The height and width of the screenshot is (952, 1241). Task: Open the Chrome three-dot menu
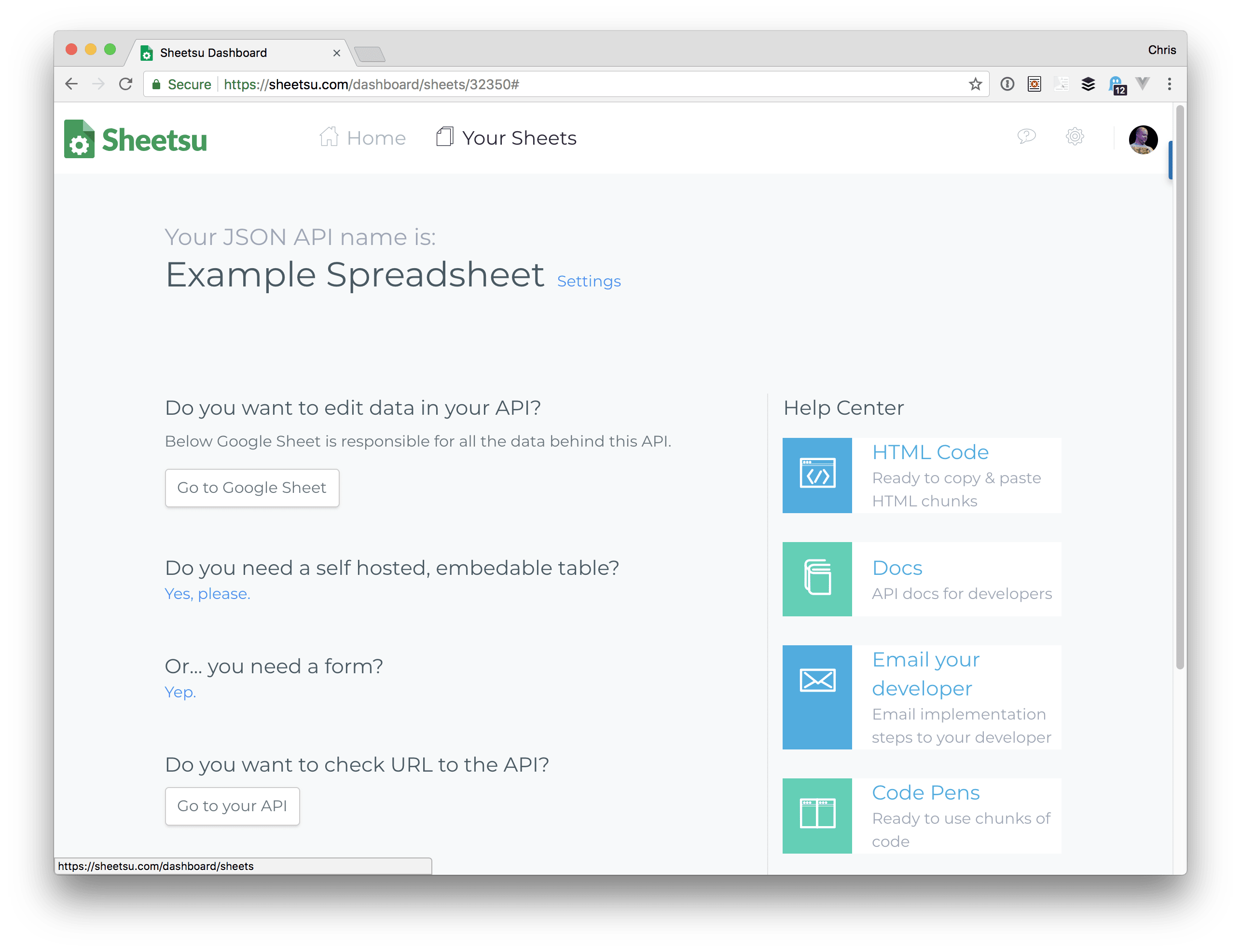(1169, 84)
